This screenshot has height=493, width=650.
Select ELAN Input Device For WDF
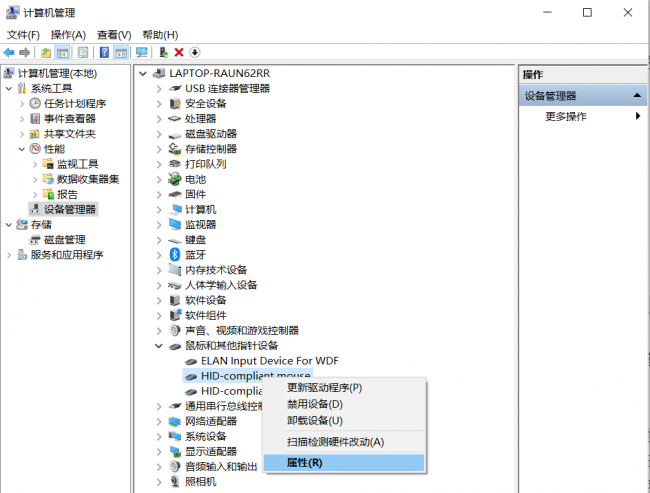pos(269,361)
